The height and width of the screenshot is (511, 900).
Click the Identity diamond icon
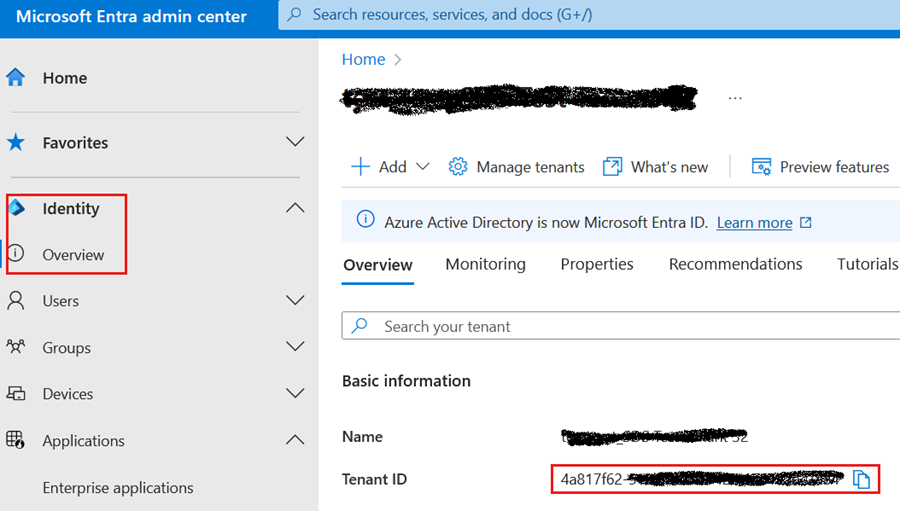point(16,208)
